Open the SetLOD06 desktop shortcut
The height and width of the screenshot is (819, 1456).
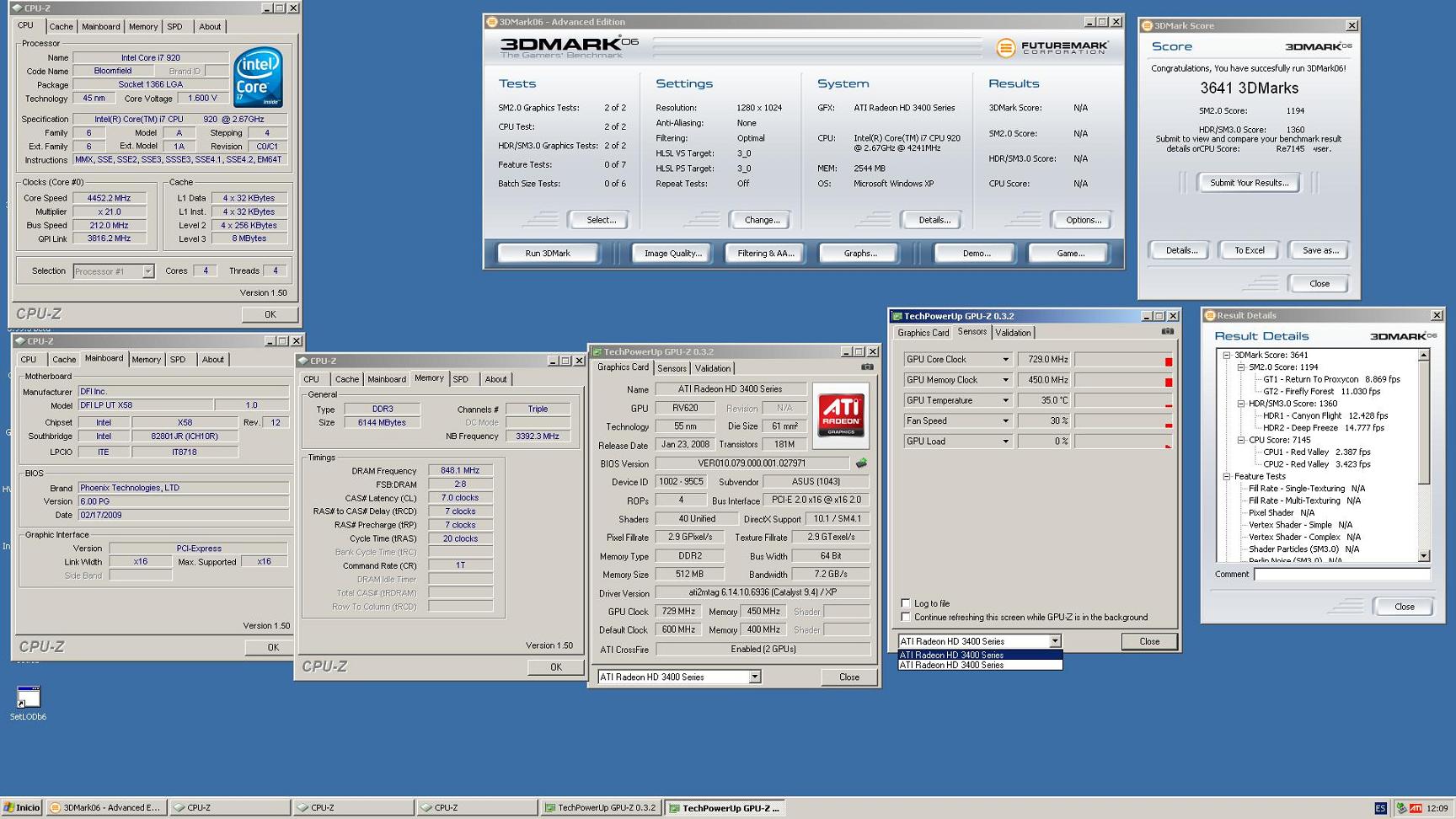tap(28, 703)
